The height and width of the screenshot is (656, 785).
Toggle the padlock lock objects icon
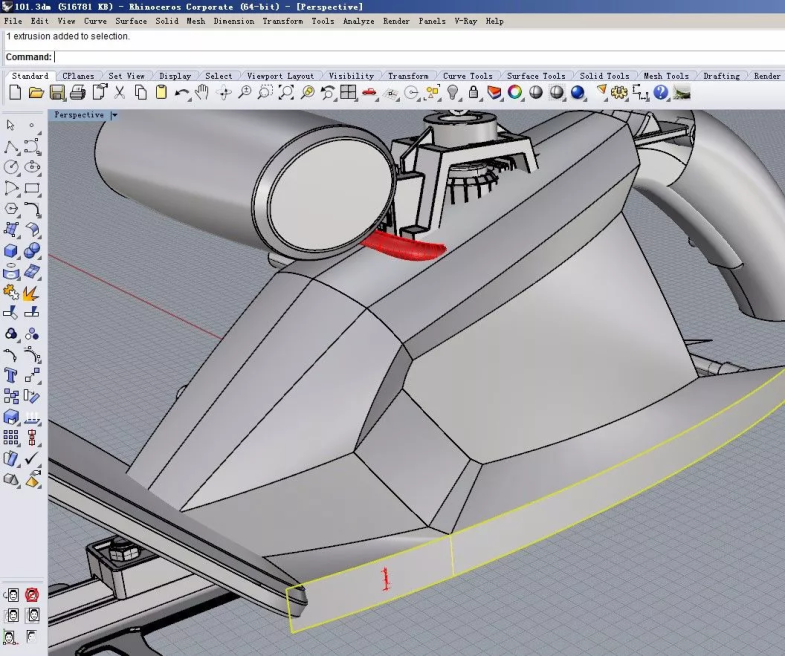tap(474, 92)
